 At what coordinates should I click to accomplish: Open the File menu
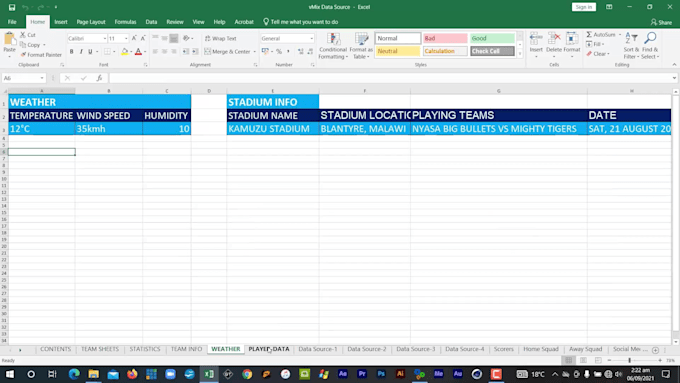pyautogui.click(x=12, y=22)
